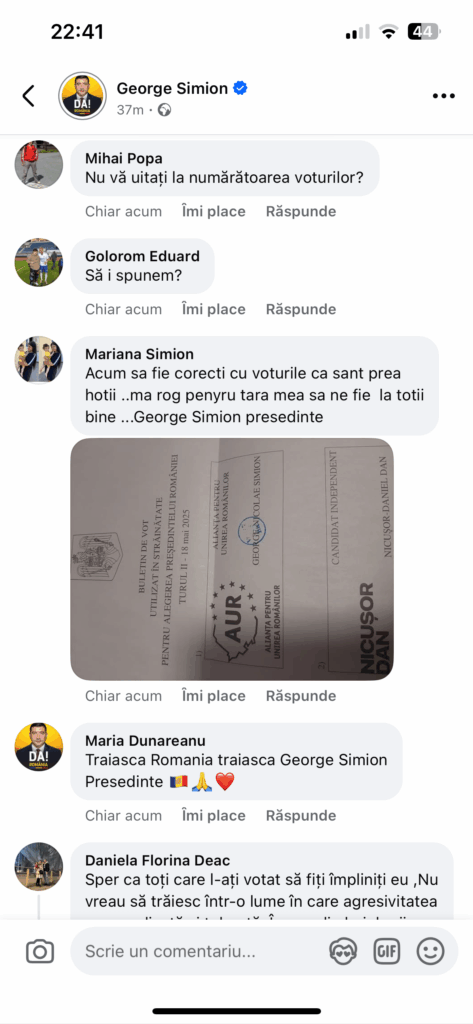The width and height of the screenshot is (473, 1024).
Task: Reply to Mihai Popa's comment
Action: click(301, 212)
